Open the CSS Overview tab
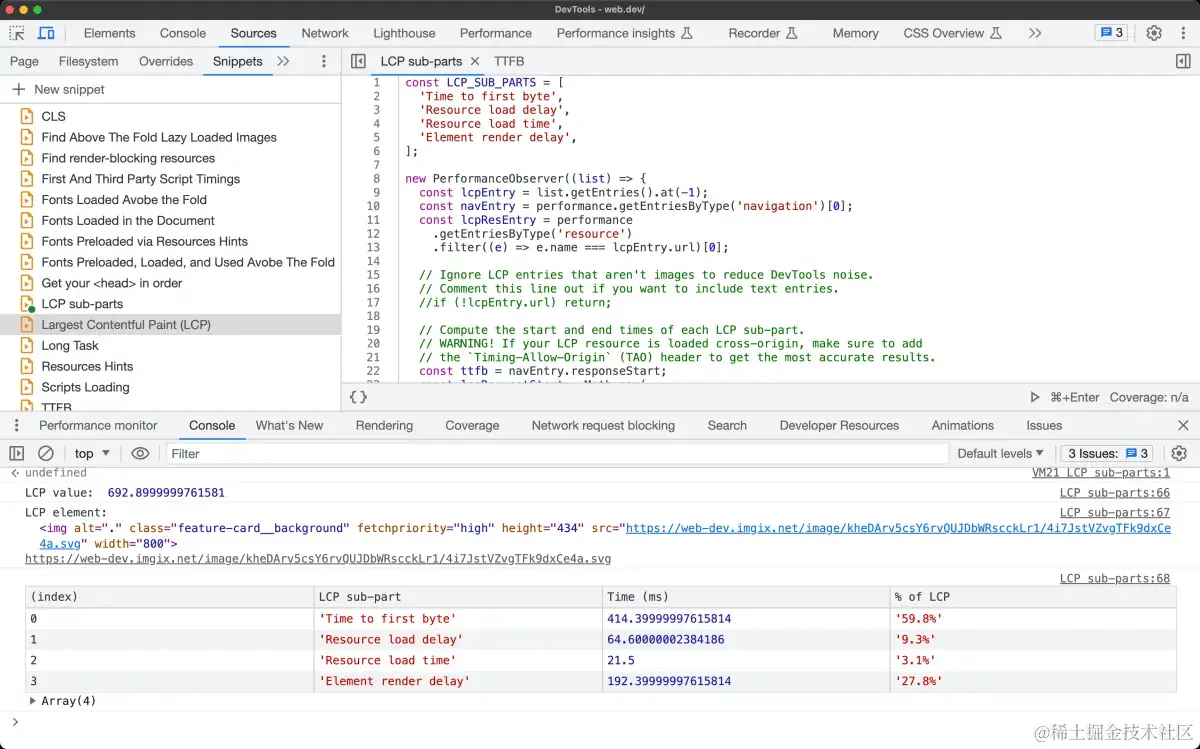Viewport: 1200px width, 749px height. click(952, 33)
